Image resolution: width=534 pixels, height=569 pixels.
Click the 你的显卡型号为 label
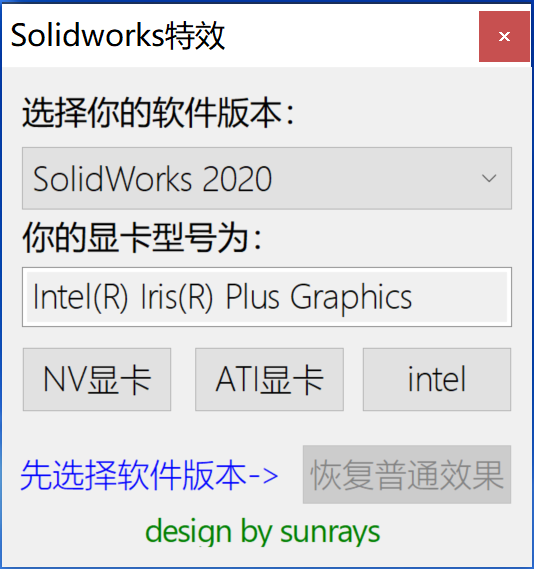point(142,237)
